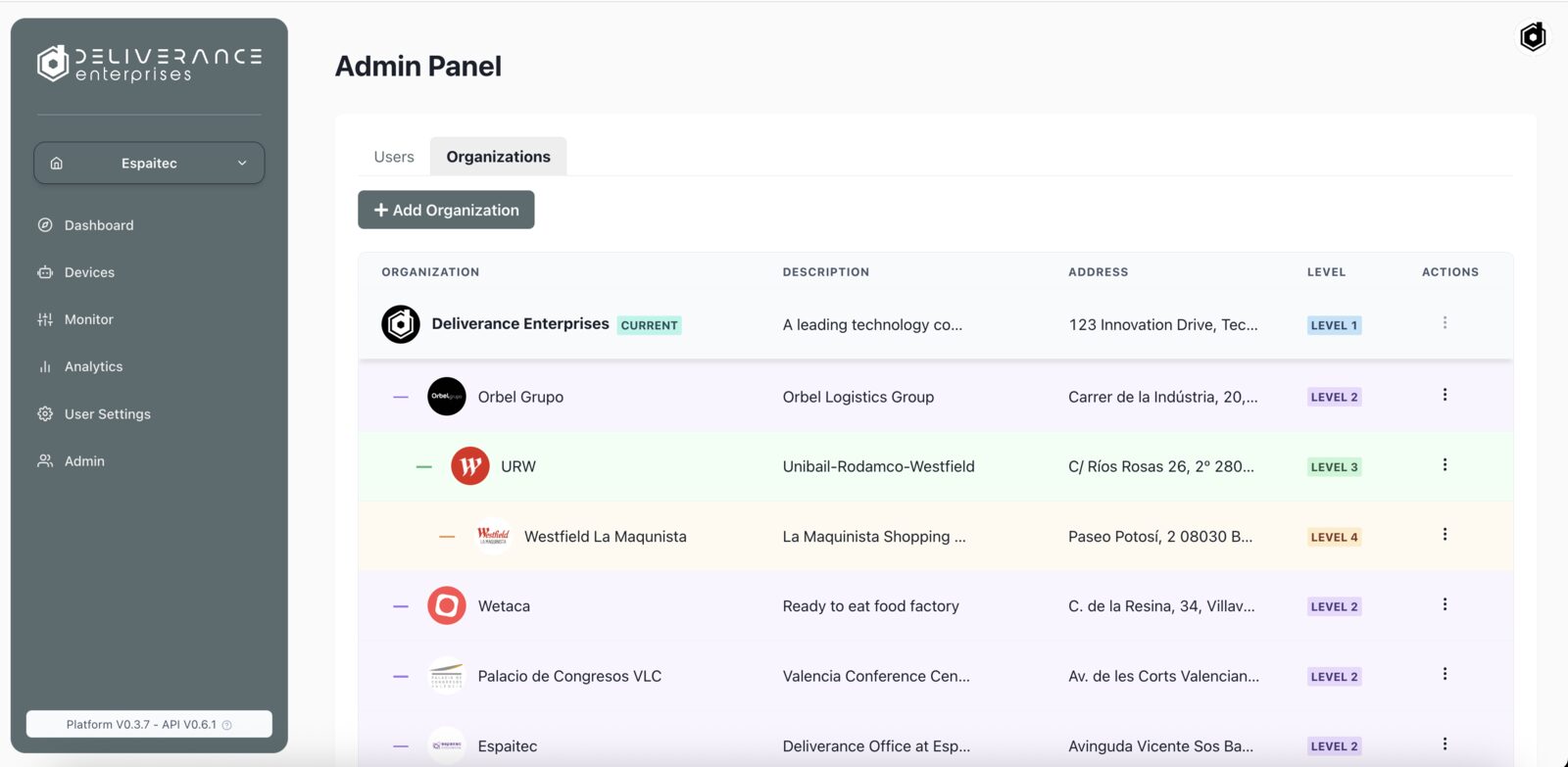The width and height of the screenshot is (1568, 767).
Task: Click the dash beside Westfield La Maqunista
Action: click(x=447, y=537)
